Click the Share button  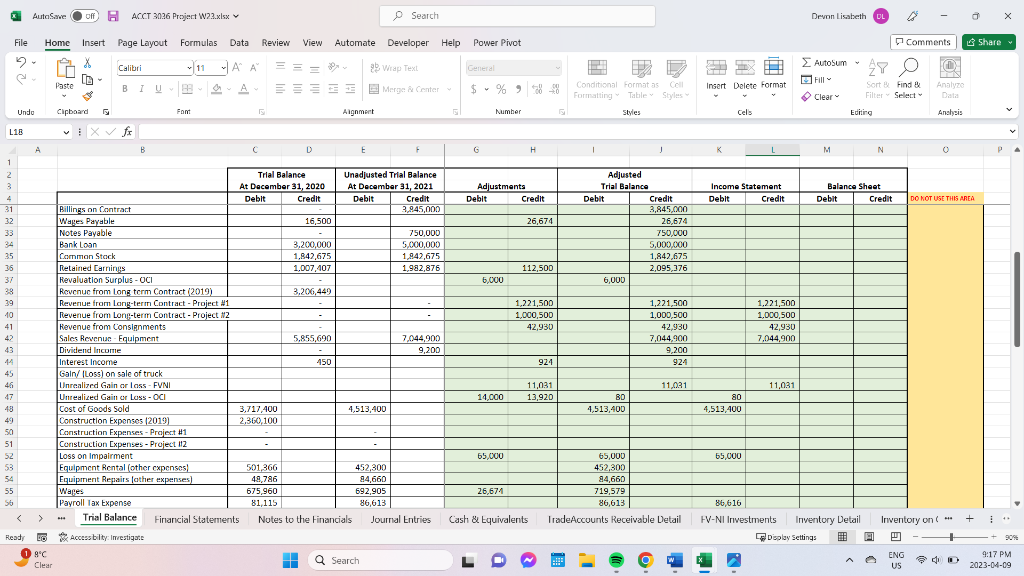coord(987,42)
